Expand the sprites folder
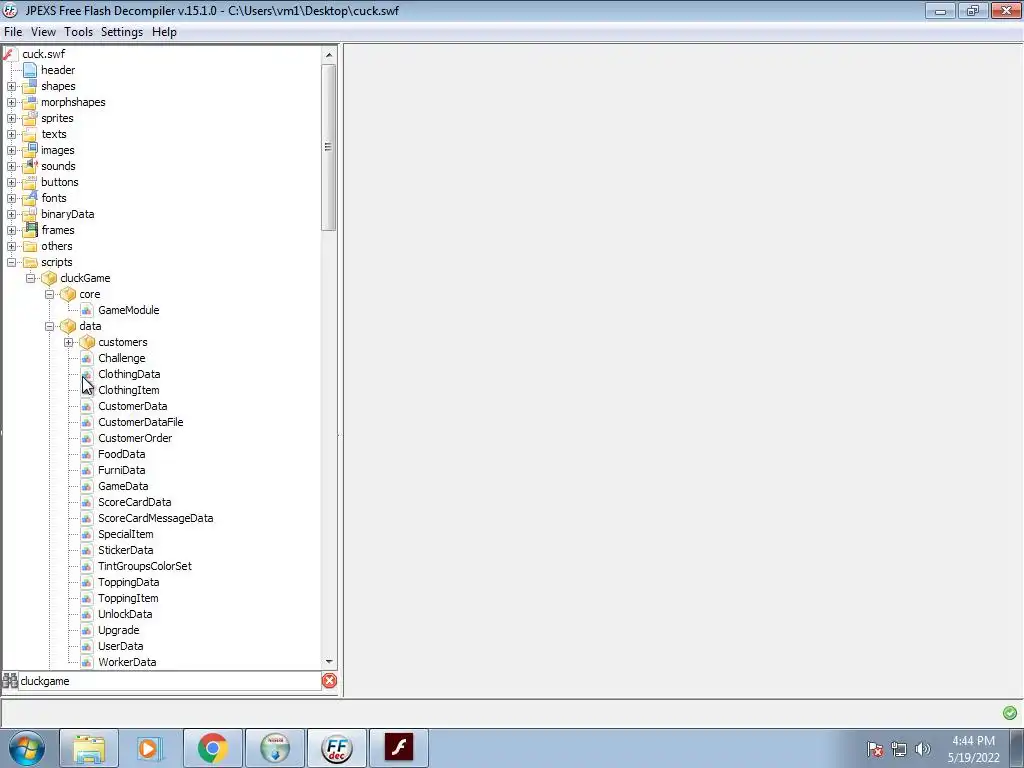The image size is (1024, 768). [12, 118]
